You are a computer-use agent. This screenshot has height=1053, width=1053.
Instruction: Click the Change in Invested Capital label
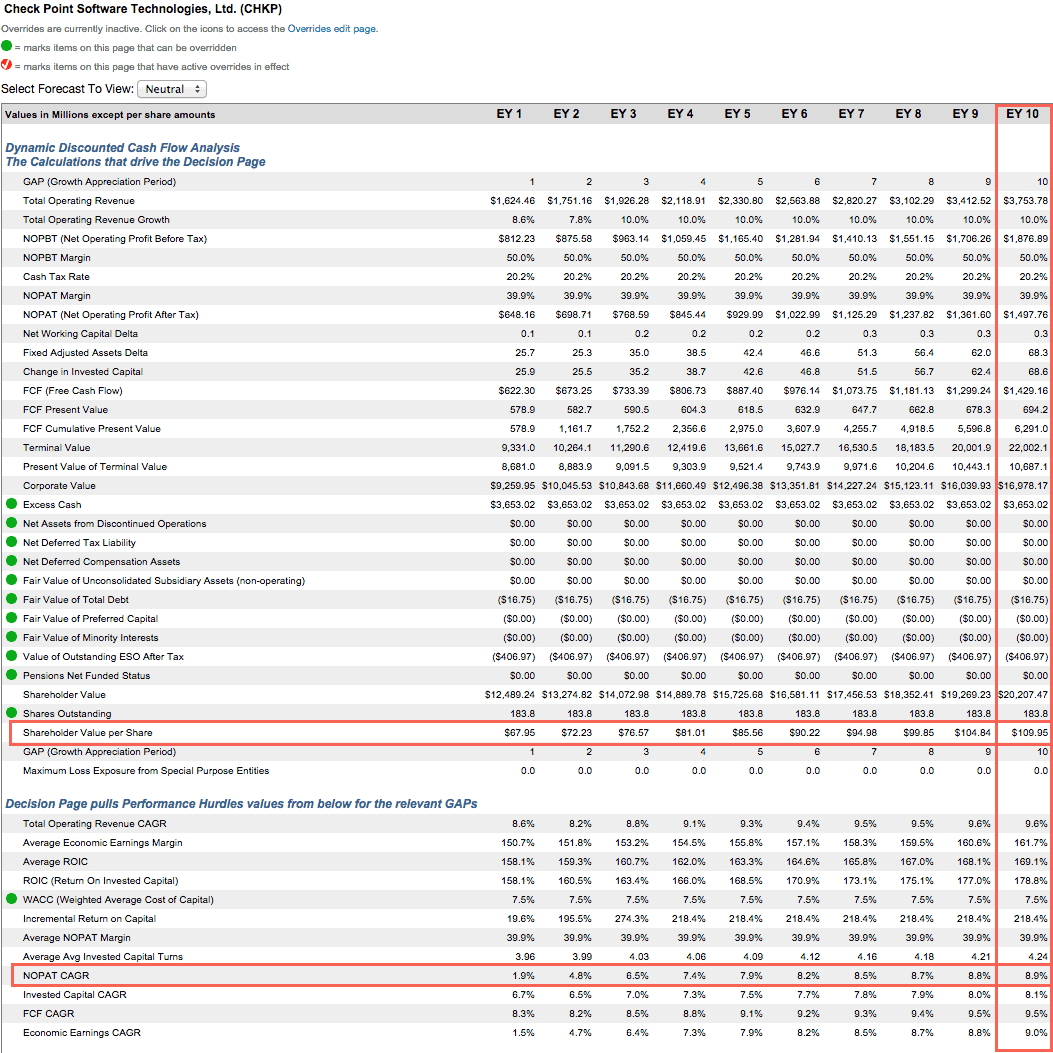coord(83,371)
